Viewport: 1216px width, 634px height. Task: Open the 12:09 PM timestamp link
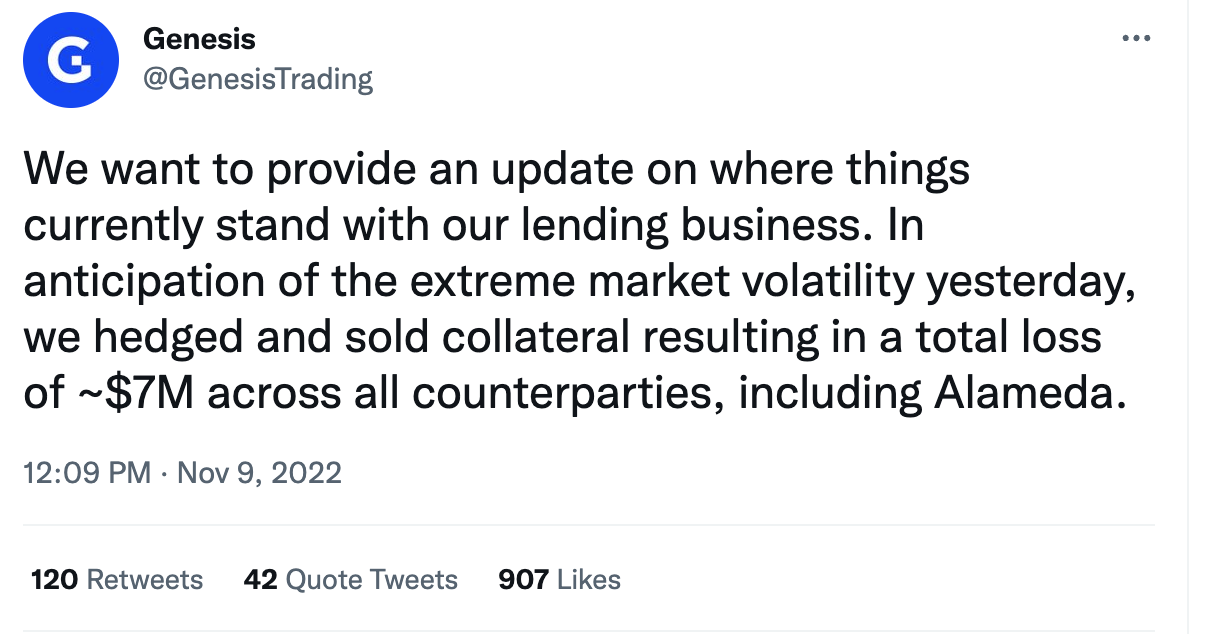(87, 472)
